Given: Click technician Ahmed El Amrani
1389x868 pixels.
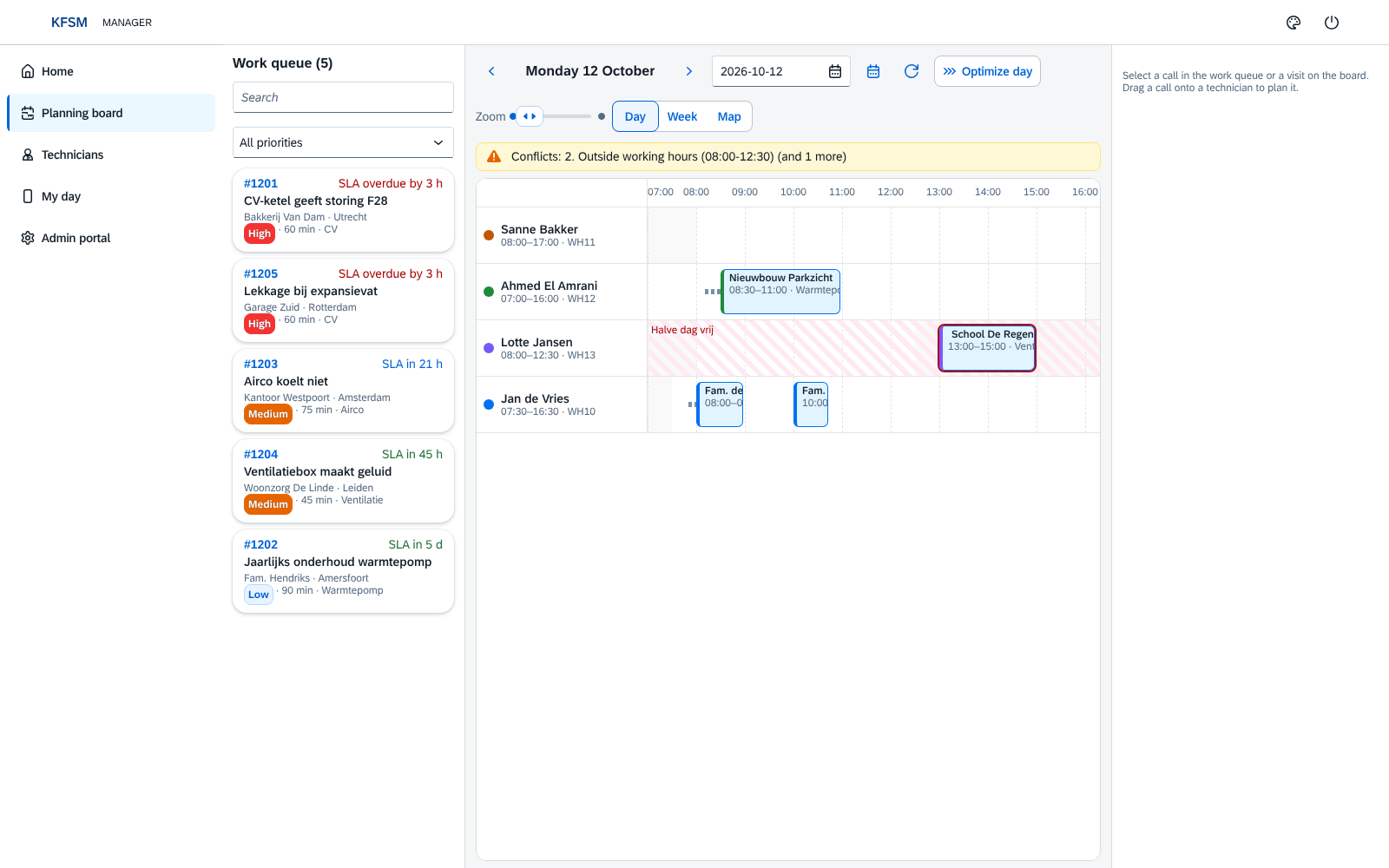Looking at the screenshot, I should pyautogui.click(x=562, y=292).
